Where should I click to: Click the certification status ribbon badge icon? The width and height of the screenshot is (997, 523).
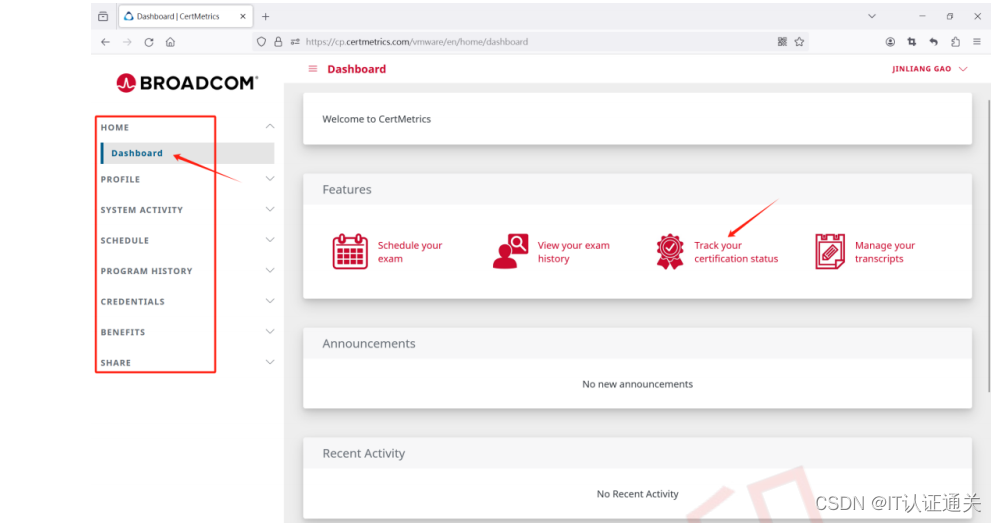[x=670, y=252]
